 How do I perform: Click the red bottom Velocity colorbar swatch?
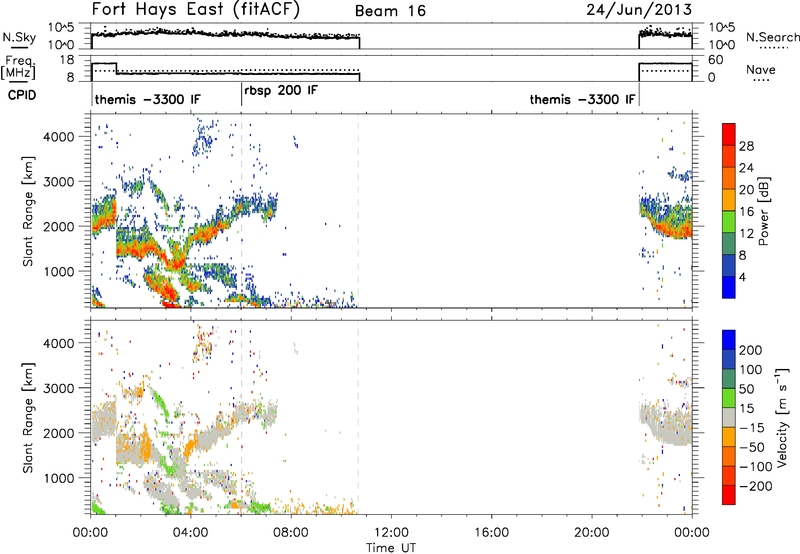click(729, 494)
